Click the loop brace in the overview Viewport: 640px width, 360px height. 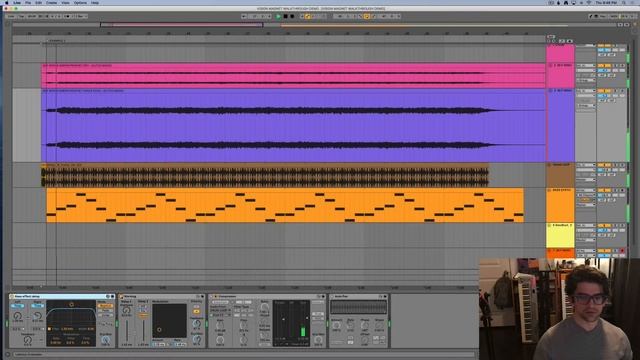click(181, 25)
